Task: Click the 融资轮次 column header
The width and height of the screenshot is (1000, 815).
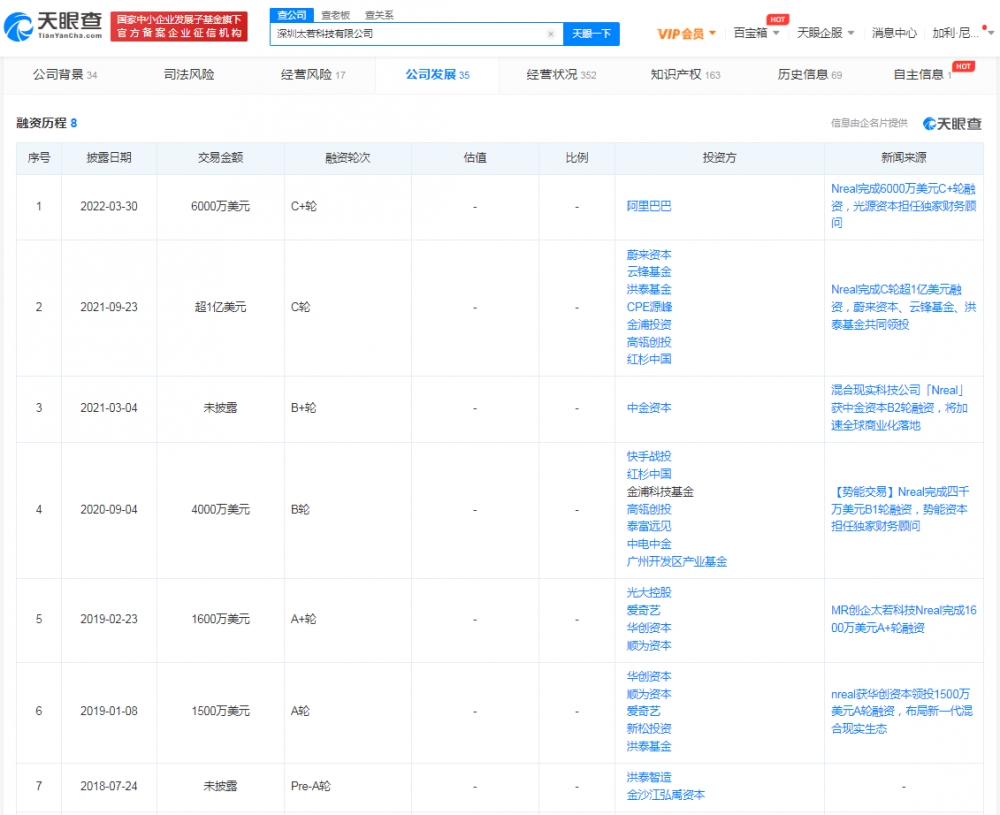Action: point(348,158)
